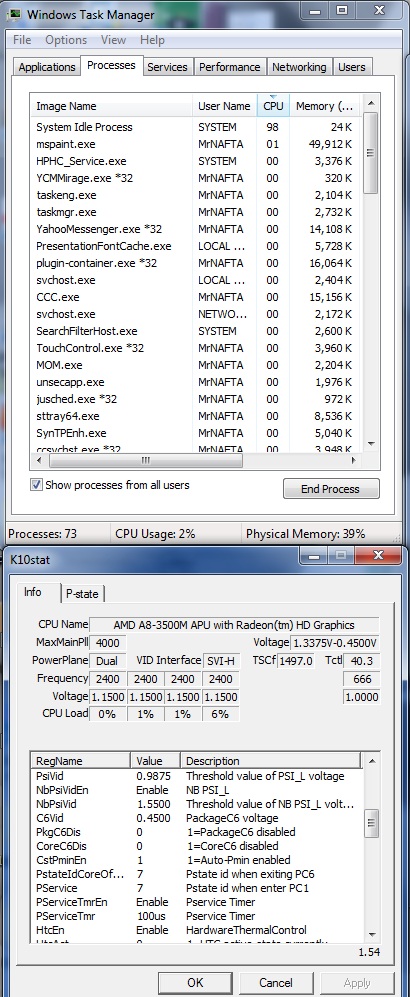Click the CPU Name field in K10stat

click(x=234, y=625)
